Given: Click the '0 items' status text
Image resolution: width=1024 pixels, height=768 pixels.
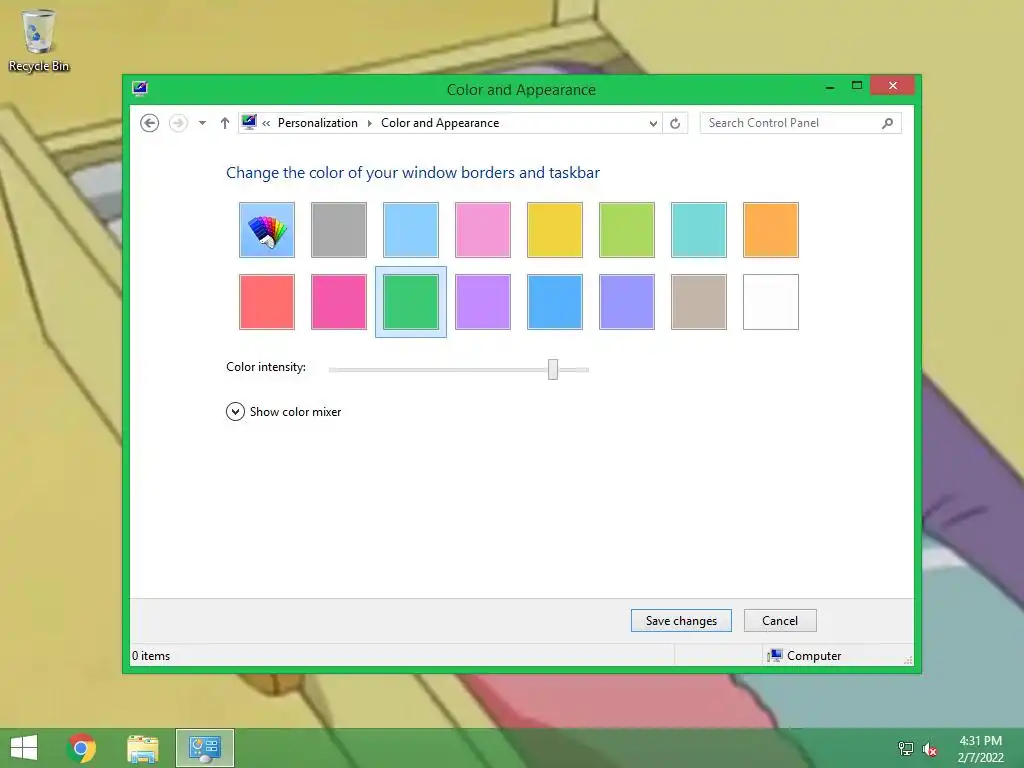Looking at the screenshot, I should [x=151, y=656].
